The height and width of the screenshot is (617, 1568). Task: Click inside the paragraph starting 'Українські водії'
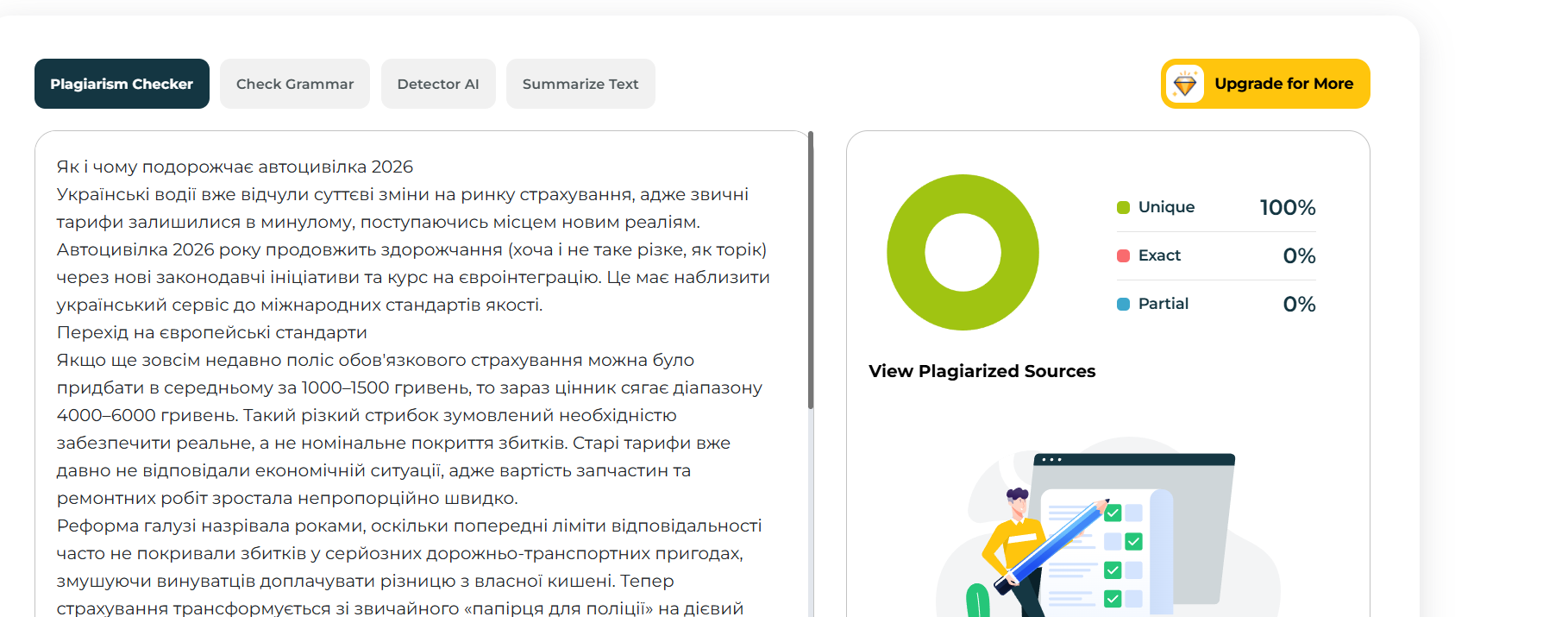[x=403, y=208]
